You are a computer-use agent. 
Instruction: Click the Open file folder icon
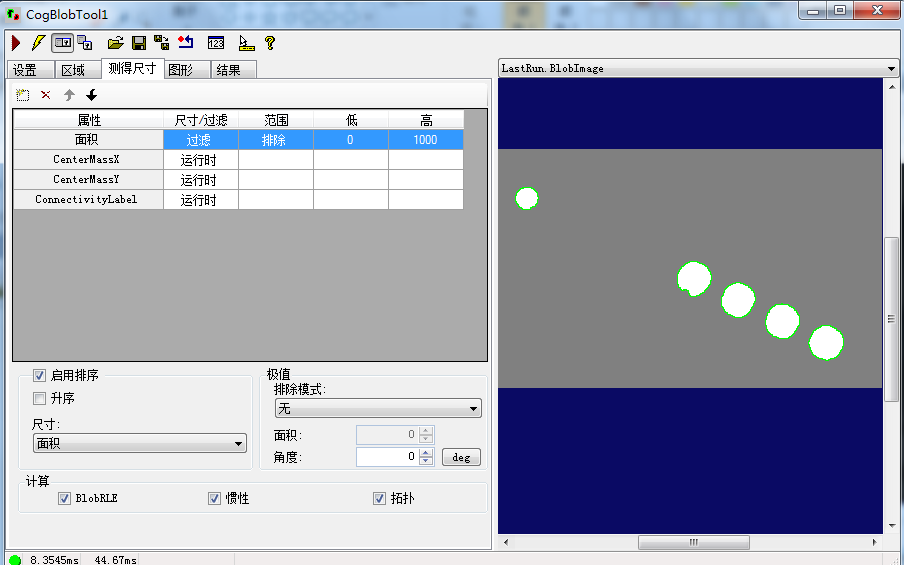(x=115, y=43)
